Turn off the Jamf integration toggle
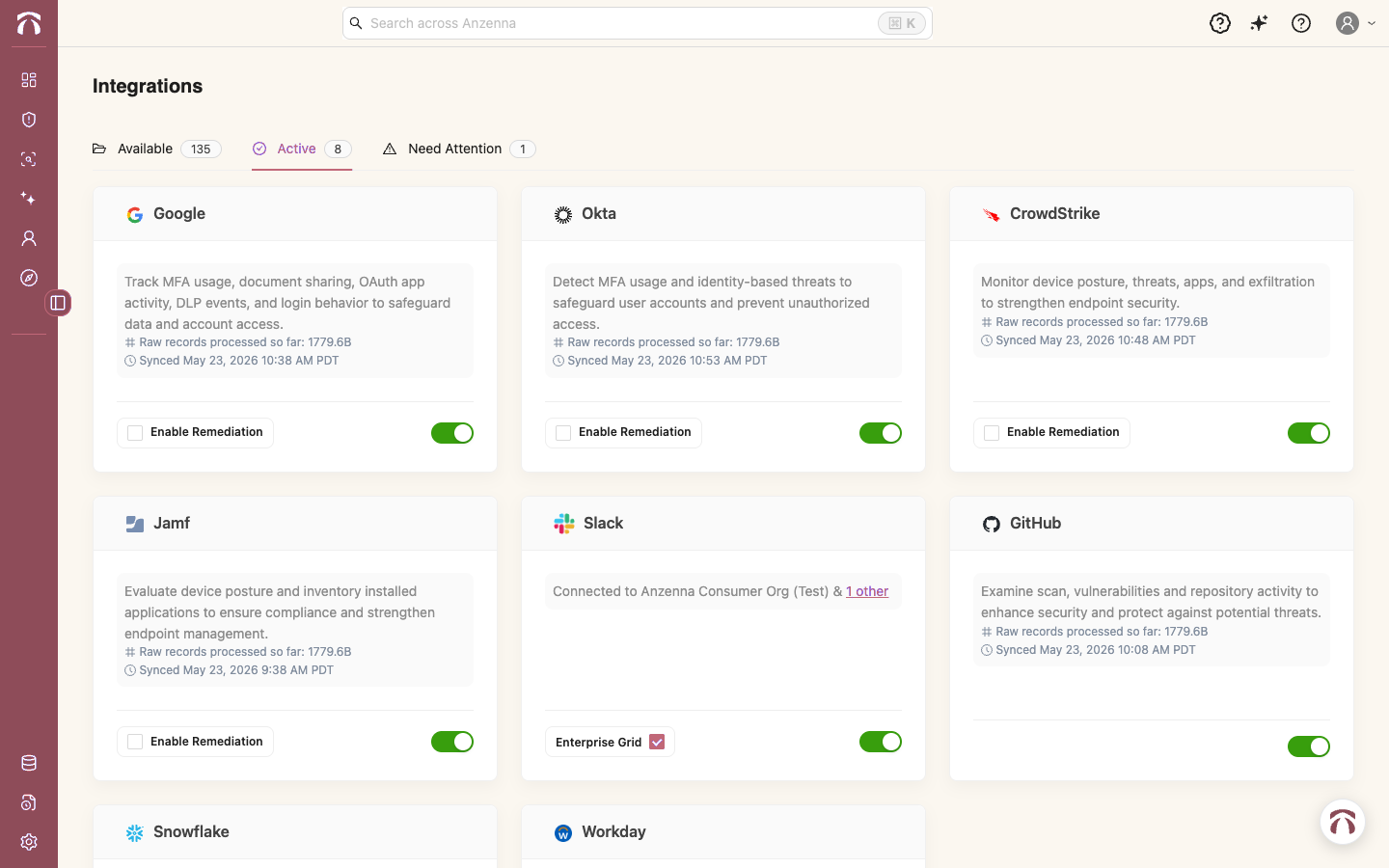1389x868 pixels. coord(452,742)
